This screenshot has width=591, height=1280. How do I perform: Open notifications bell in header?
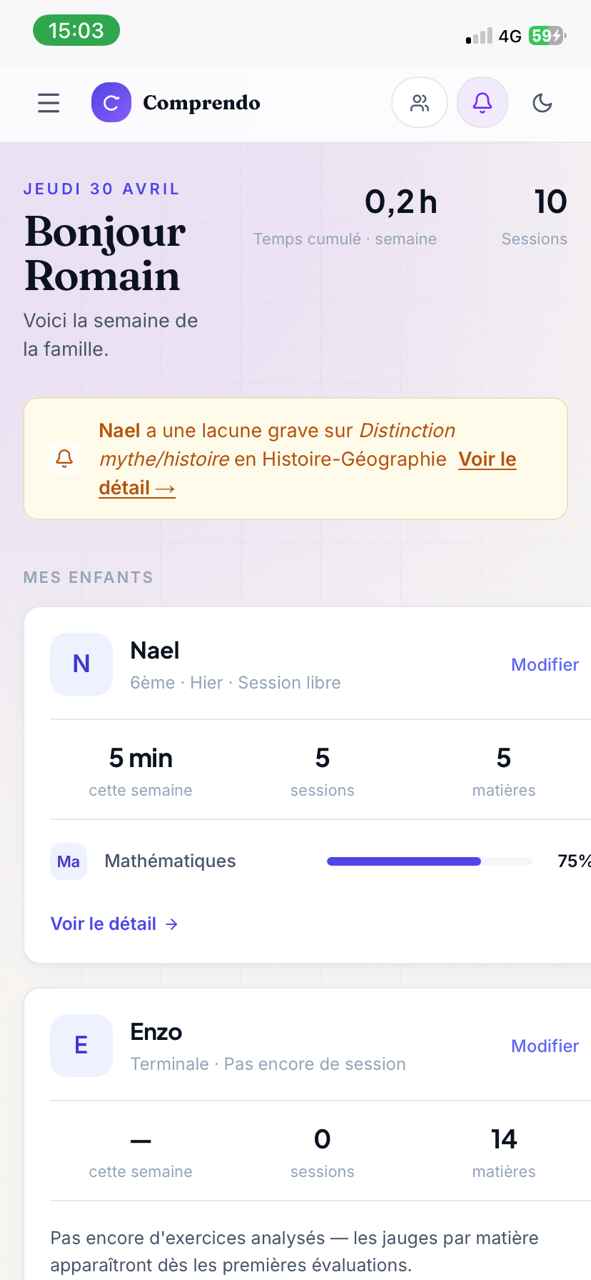tap(482, 102)
